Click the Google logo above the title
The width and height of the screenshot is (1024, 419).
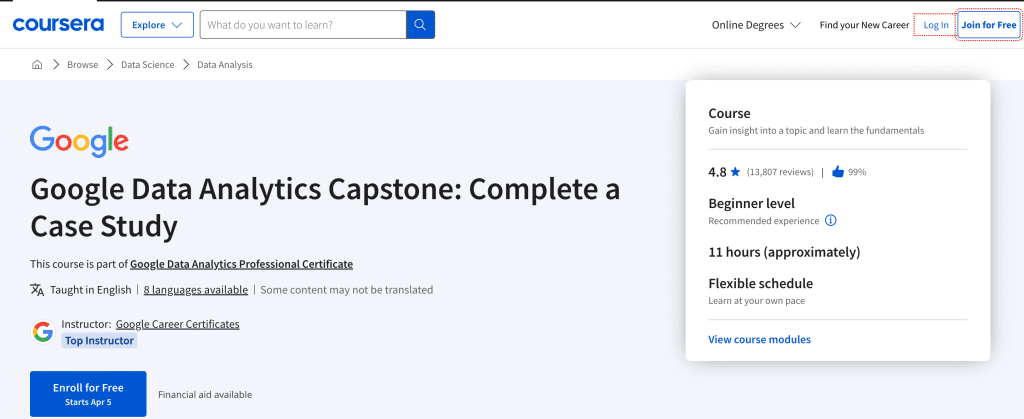pos(79,141)
